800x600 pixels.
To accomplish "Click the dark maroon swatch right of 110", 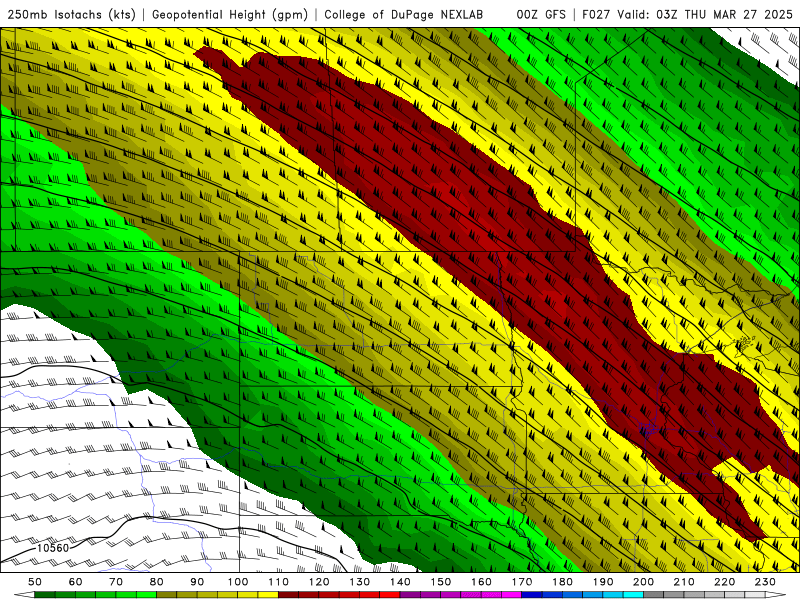I will click(x=288, y=595).
